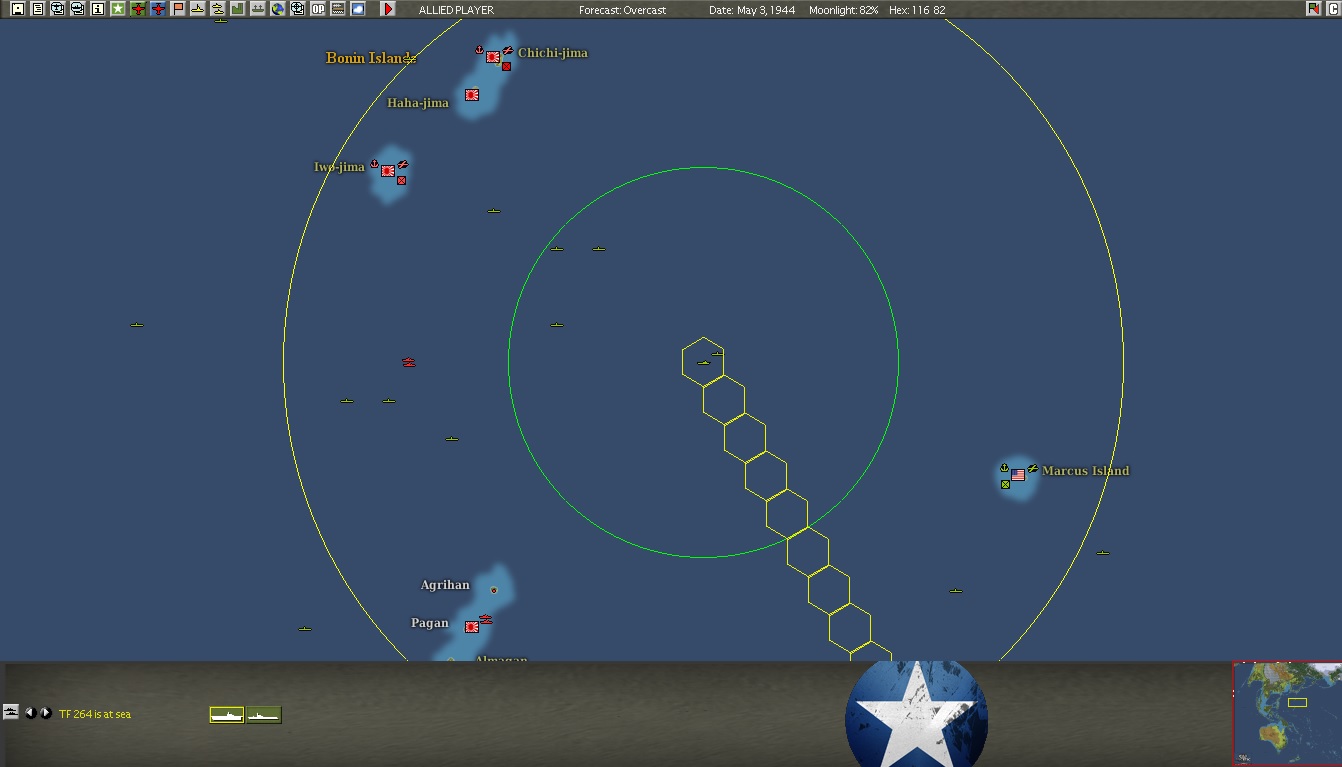
Task: Click the 'Marcus Island' map label
Action: click(x=1086, y=471)
